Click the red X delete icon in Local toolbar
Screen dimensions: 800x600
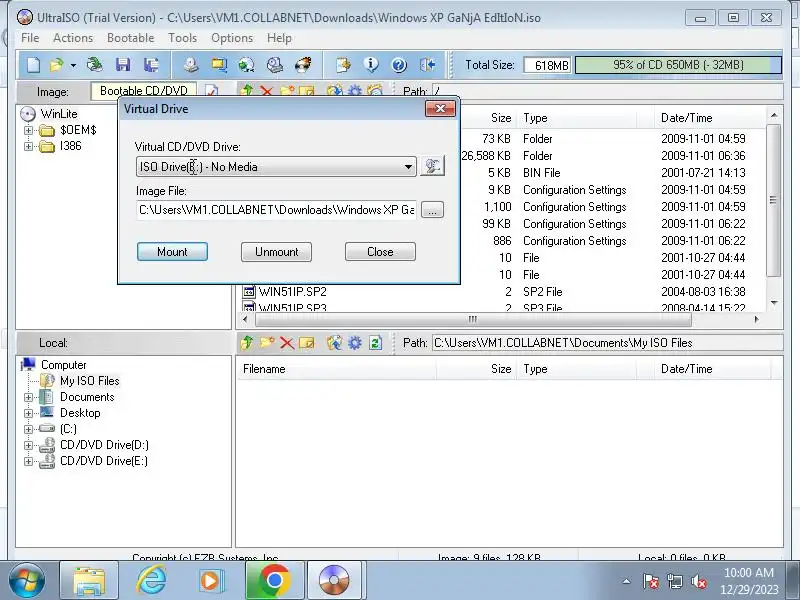point(287,343)
